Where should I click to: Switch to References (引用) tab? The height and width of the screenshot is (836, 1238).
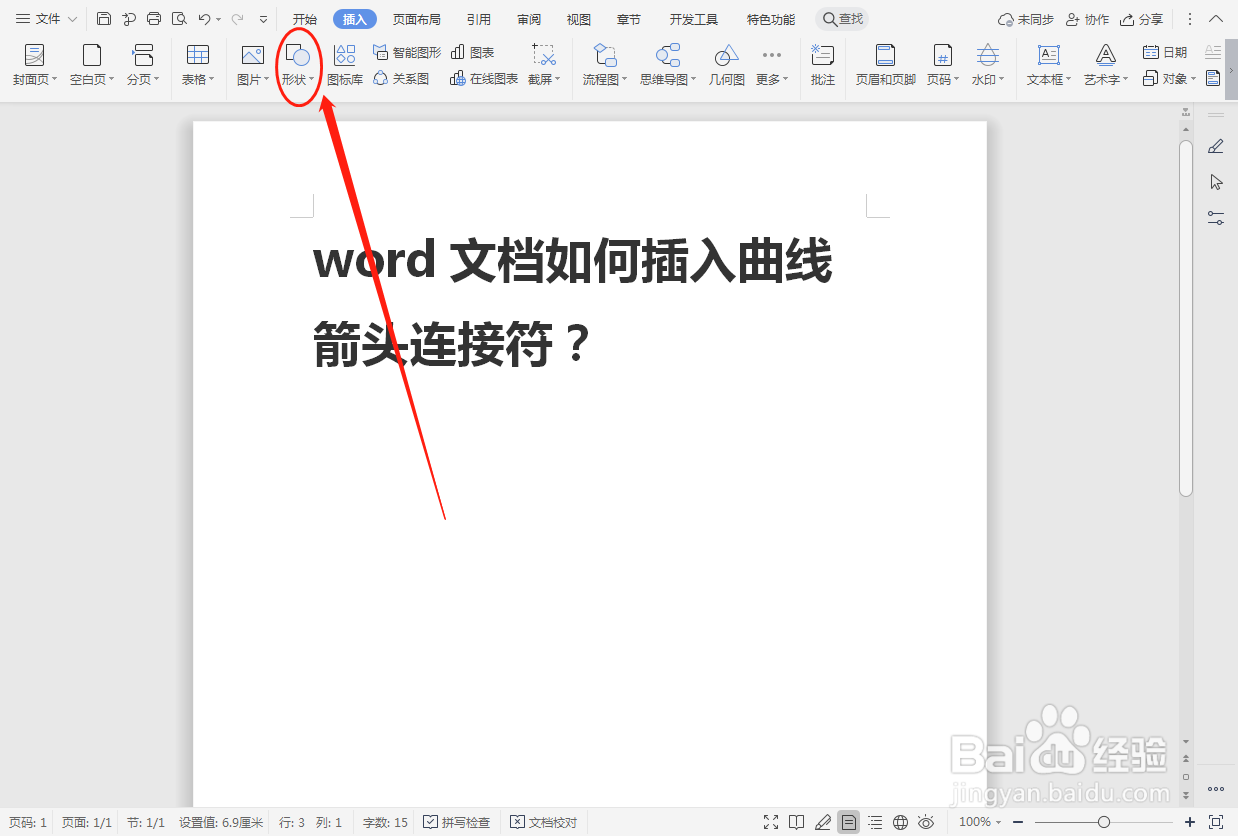tap(479, 19)
